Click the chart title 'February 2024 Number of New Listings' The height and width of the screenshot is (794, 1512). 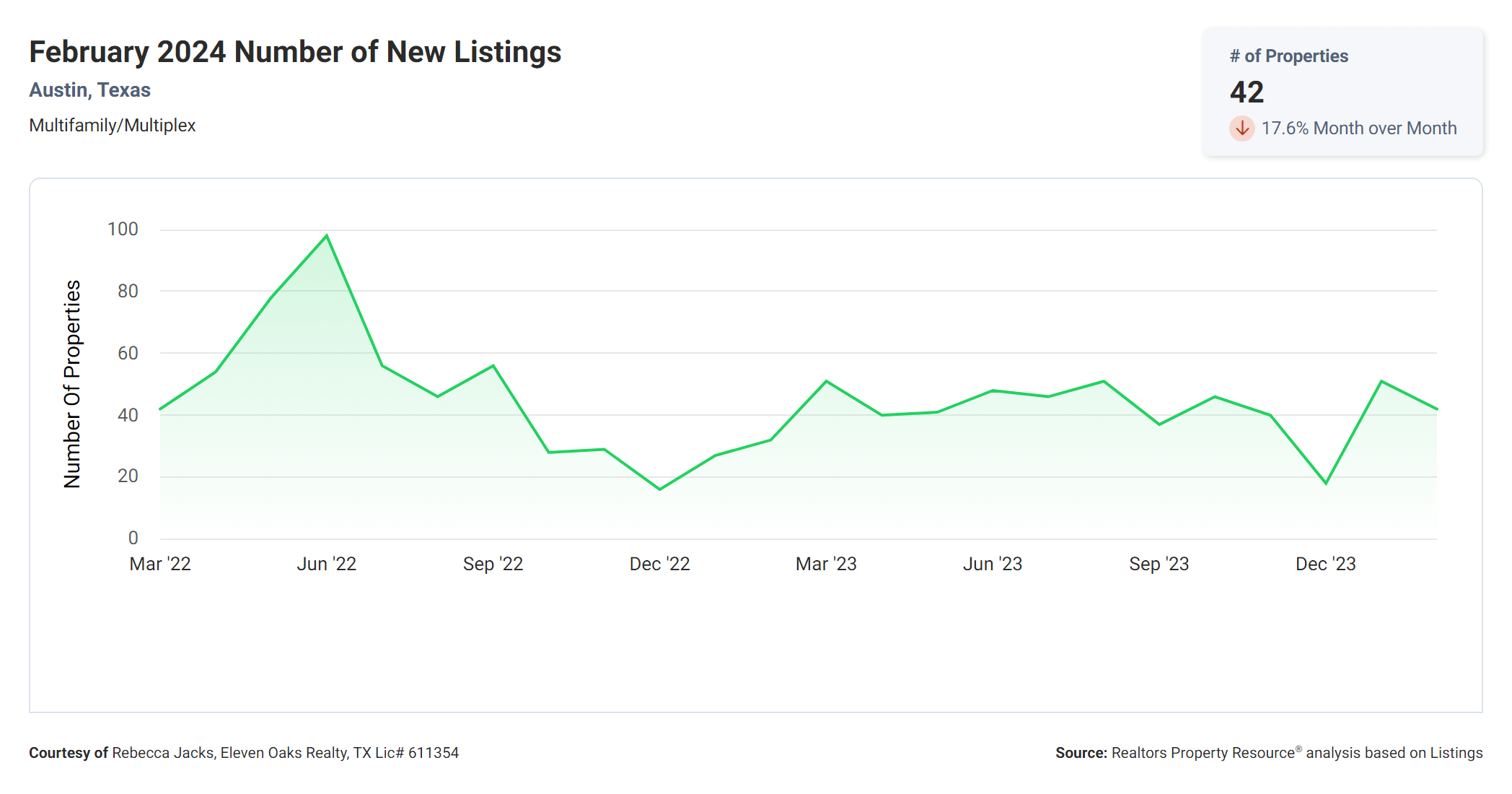pyautogui.click(x=295, y=52)
